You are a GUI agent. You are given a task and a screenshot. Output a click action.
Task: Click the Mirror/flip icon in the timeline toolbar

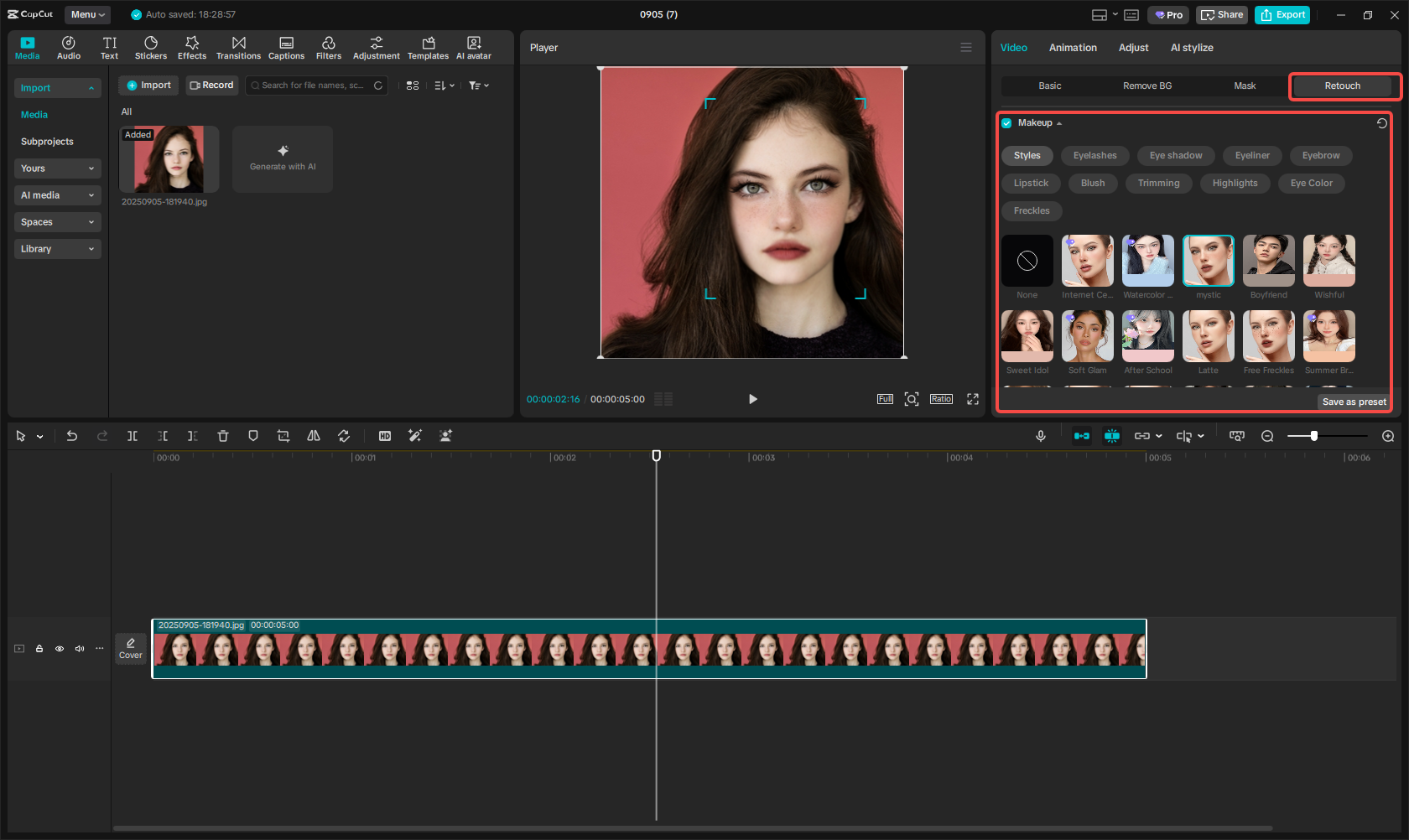click(x=313, y=436)
